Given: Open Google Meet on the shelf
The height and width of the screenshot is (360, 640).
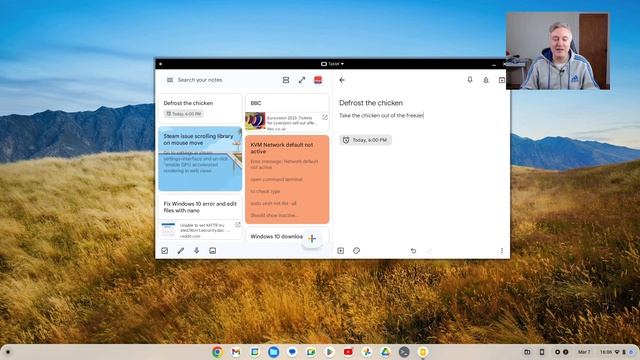Looking at the screenshot, I should pos(311,352).
